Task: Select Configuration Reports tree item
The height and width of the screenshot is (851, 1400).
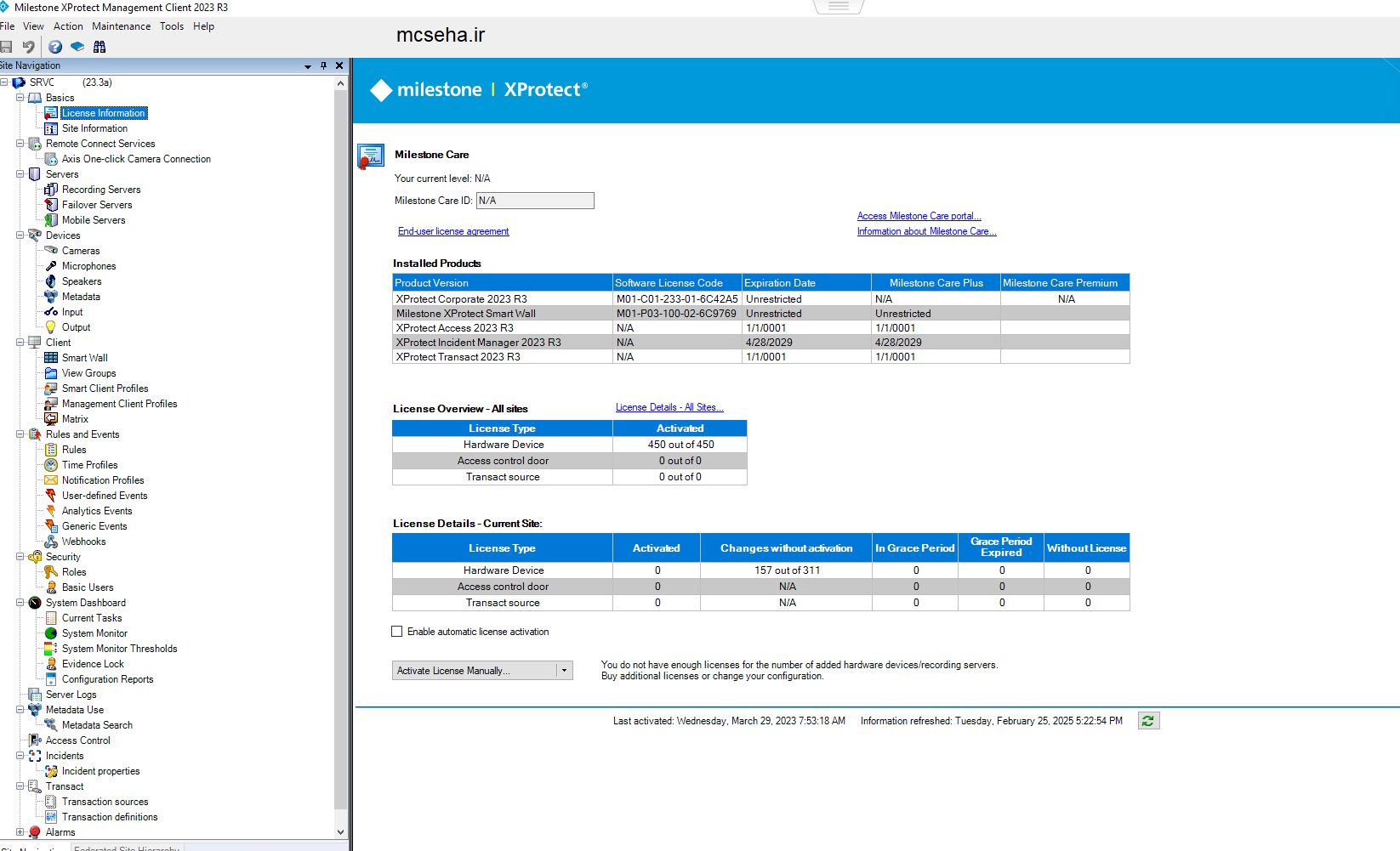Action: coord(107,679)
